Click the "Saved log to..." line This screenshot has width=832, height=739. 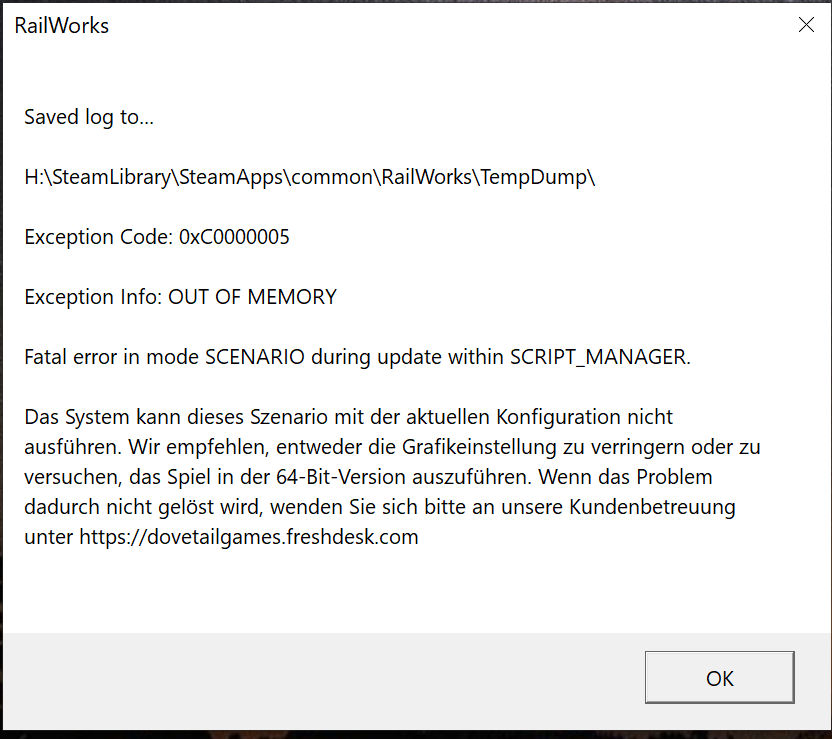click(x=89, y=117)
